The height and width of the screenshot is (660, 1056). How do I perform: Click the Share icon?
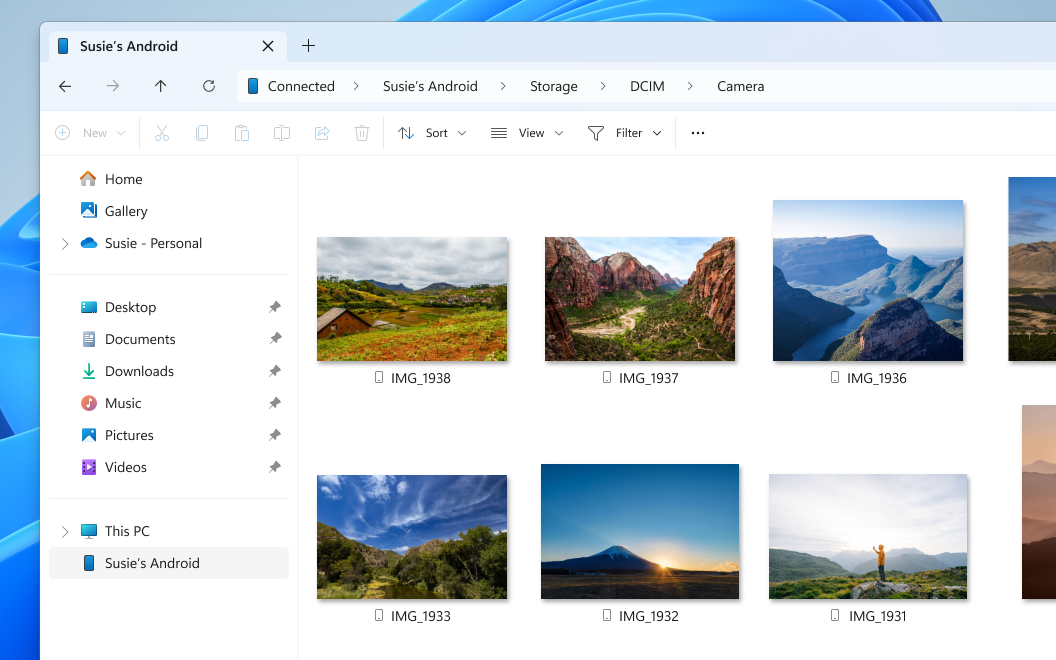point(321,132)
